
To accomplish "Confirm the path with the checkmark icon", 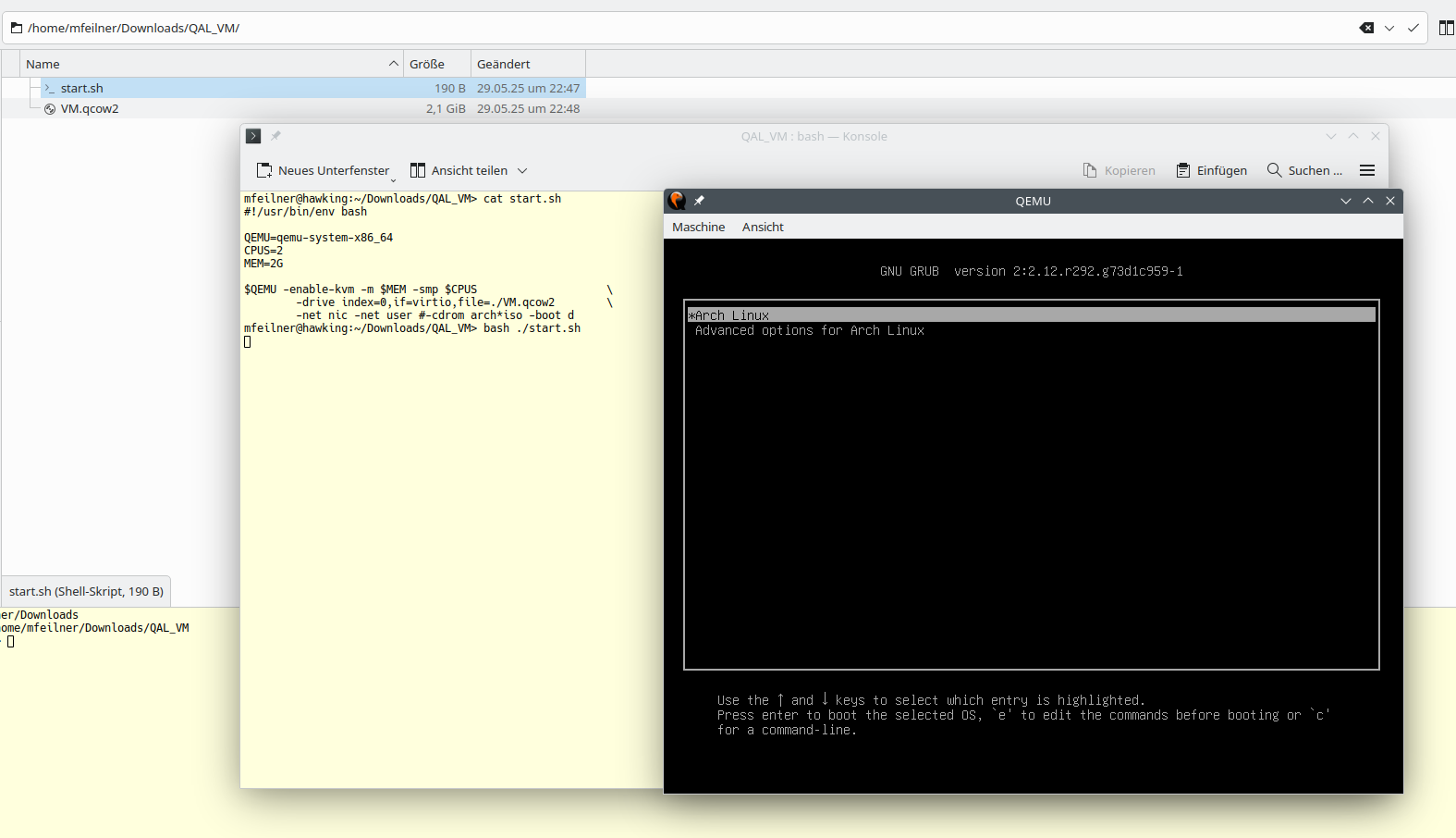I will [x=1413, y=28].
